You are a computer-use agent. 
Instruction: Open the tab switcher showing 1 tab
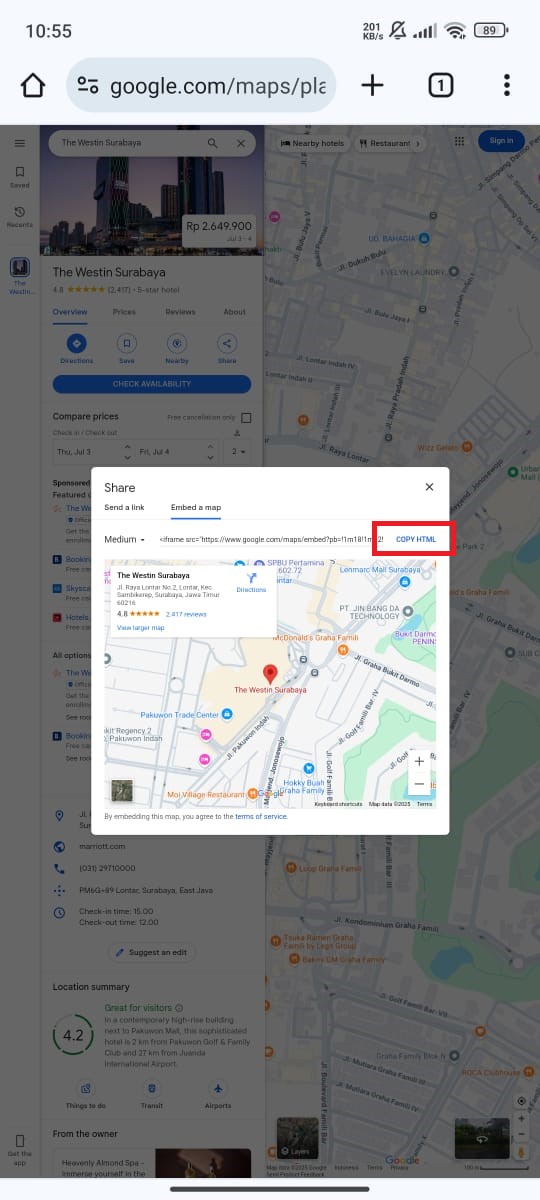[x=440, y=85]
